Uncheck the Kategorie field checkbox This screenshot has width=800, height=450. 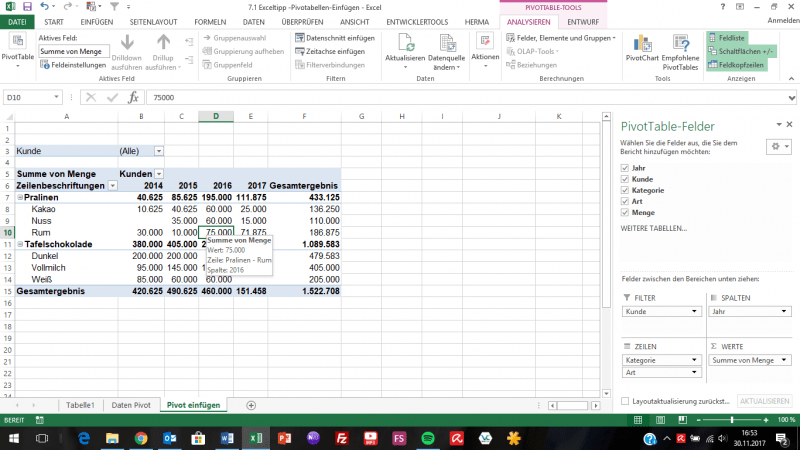pos(624,190)
